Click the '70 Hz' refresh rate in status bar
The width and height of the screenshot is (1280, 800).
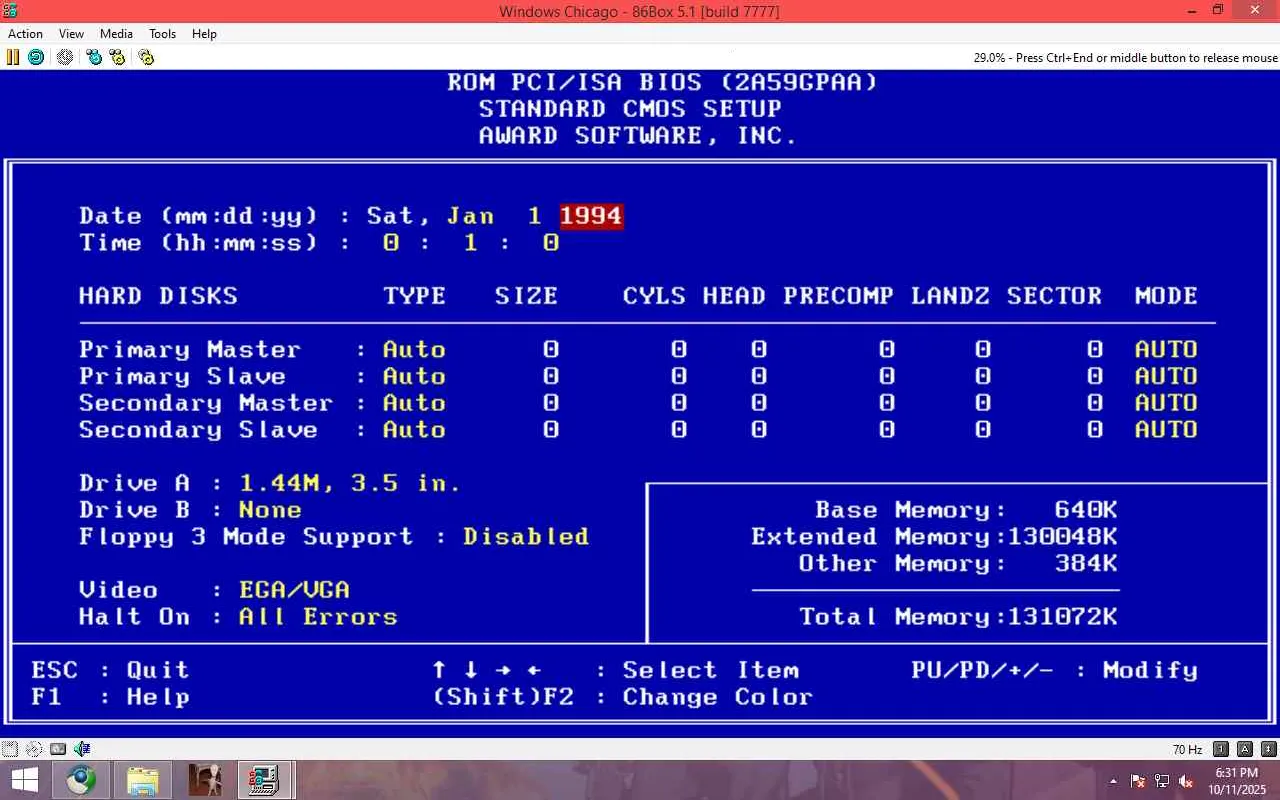click(1187, 750)
